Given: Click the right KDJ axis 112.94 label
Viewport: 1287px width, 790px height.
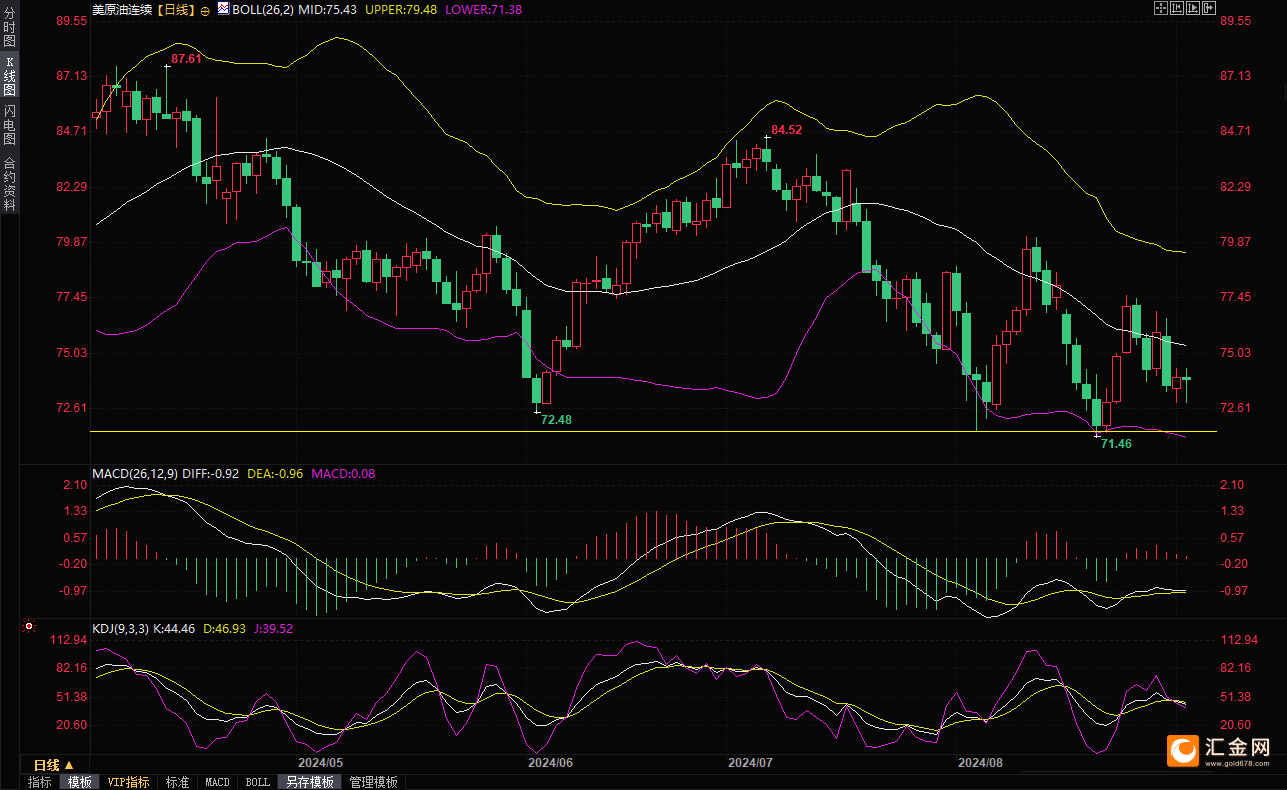Looking at the screenshot, I should [1239, 640].
